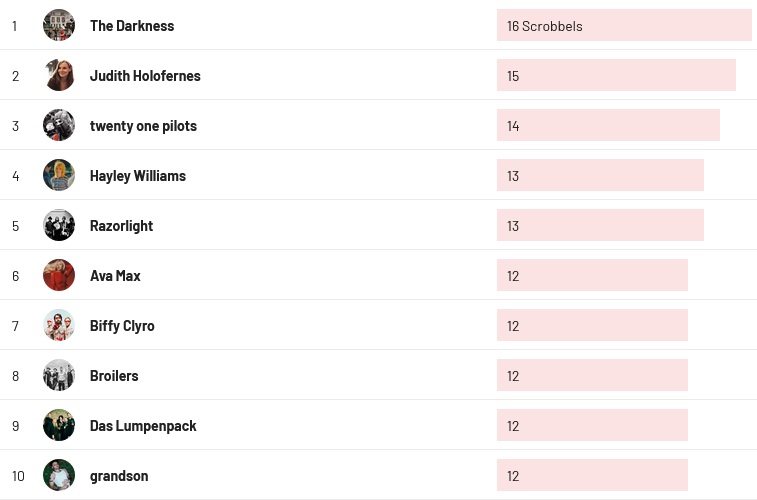Select Hayley Williams profile picture
The width and height of the screenshot is (757, 500).
pos(59,175)
